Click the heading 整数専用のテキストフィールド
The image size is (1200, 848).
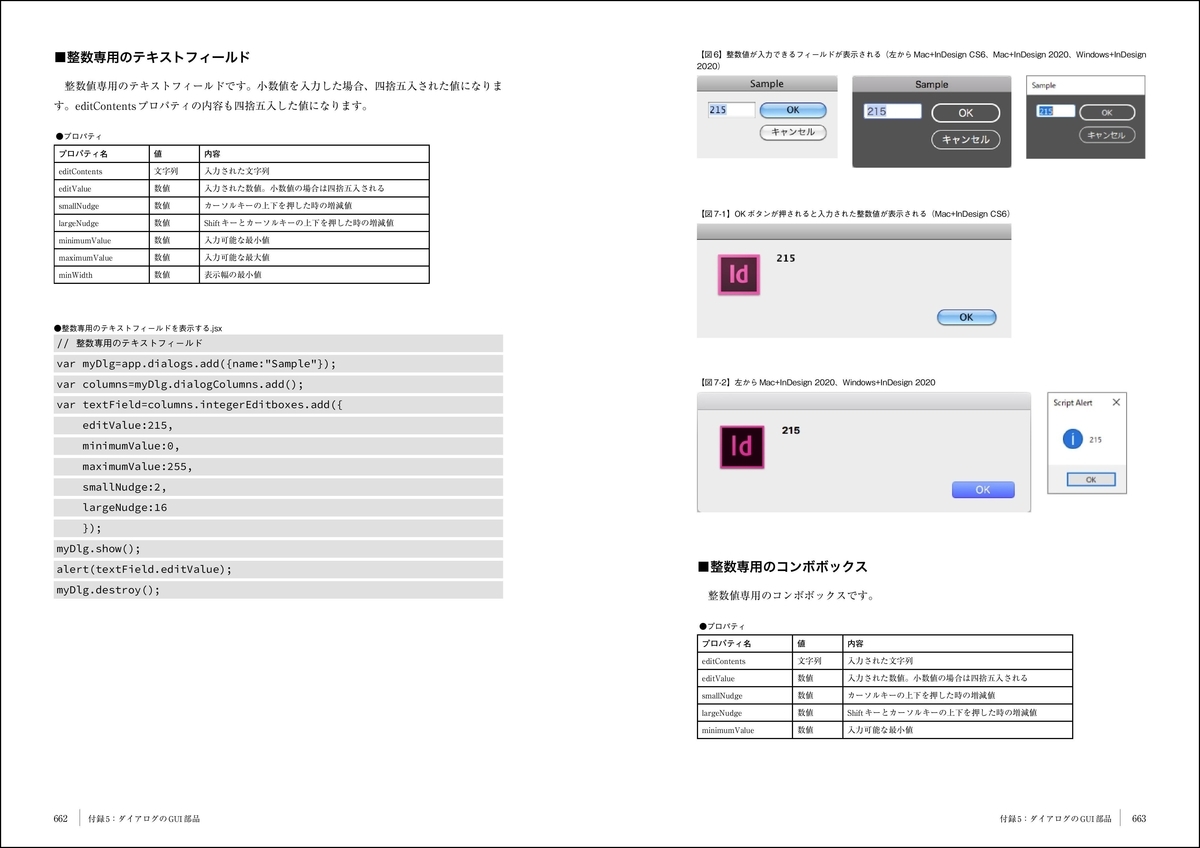coord(152,58)
